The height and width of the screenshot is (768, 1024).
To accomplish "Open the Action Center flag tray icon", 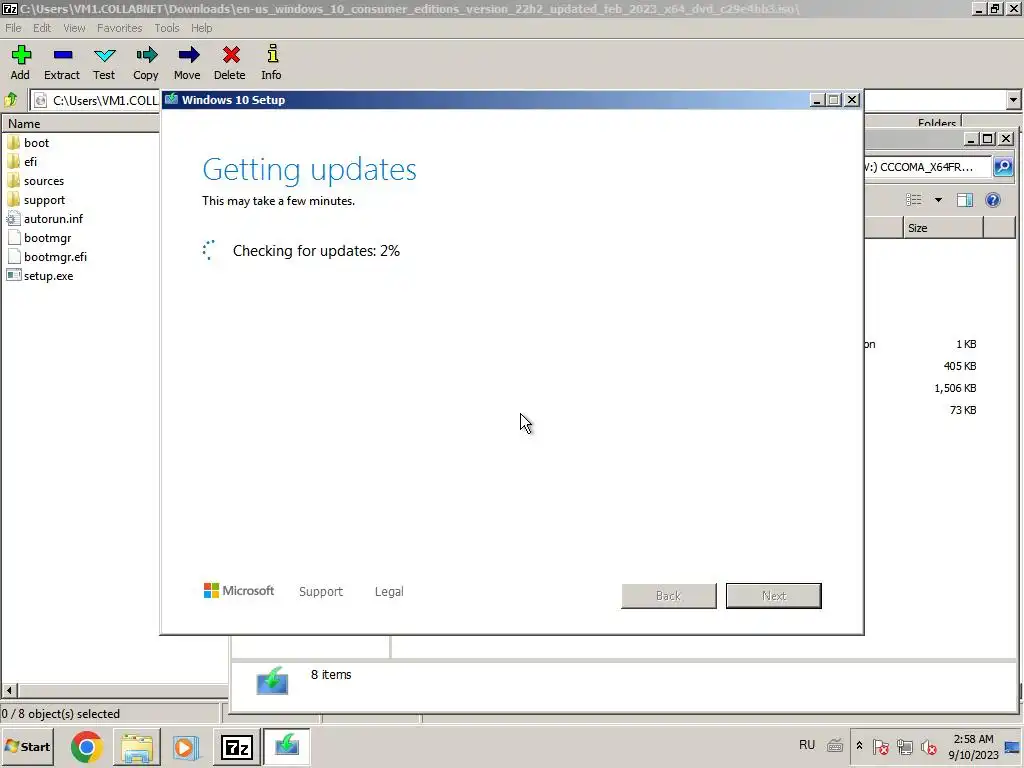I will pyautogui.click(x=880, y=746).
